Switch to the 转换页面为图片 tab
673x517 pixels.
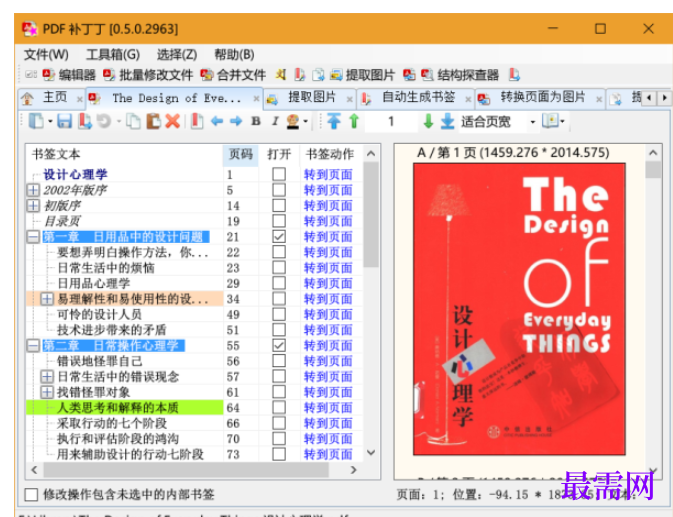(540, 98)
